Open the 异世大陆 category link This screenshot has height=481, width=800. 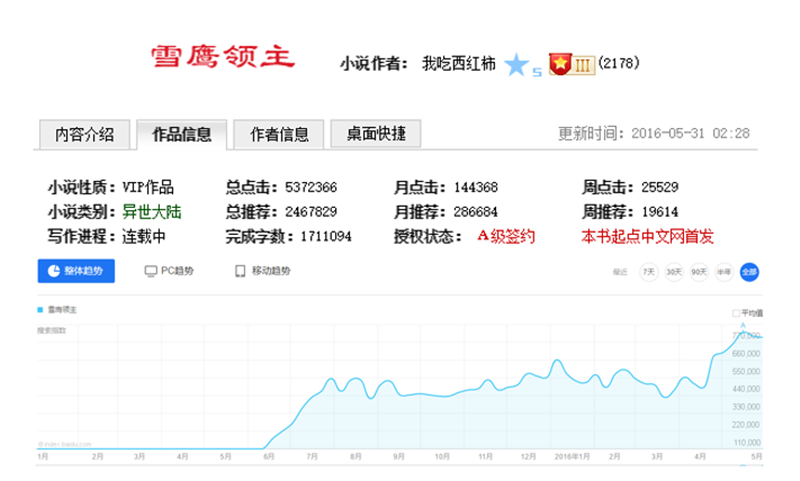coord(152,212)
